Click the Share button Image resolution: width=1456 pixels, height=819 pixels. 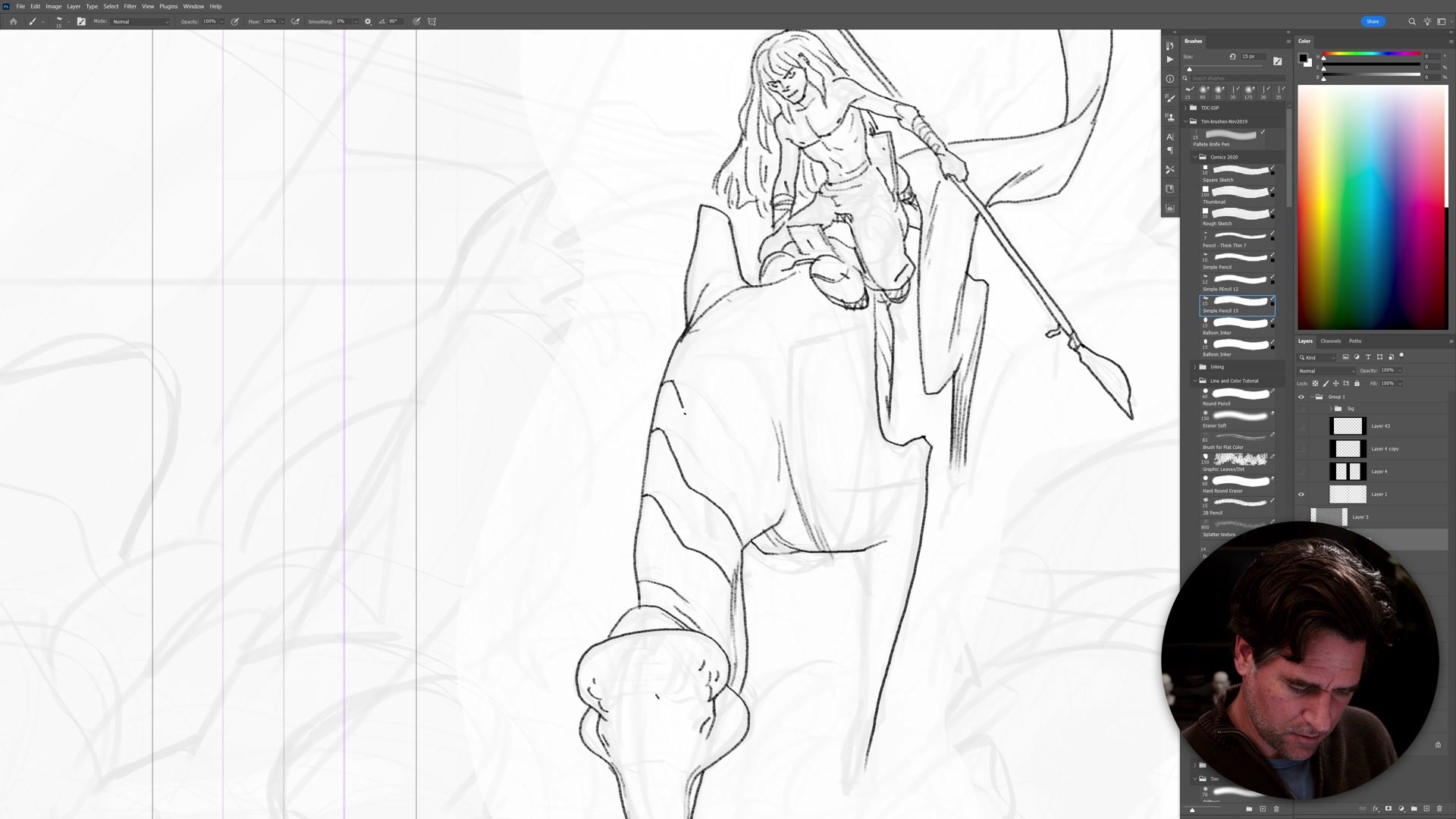(x=1373, y=21)
